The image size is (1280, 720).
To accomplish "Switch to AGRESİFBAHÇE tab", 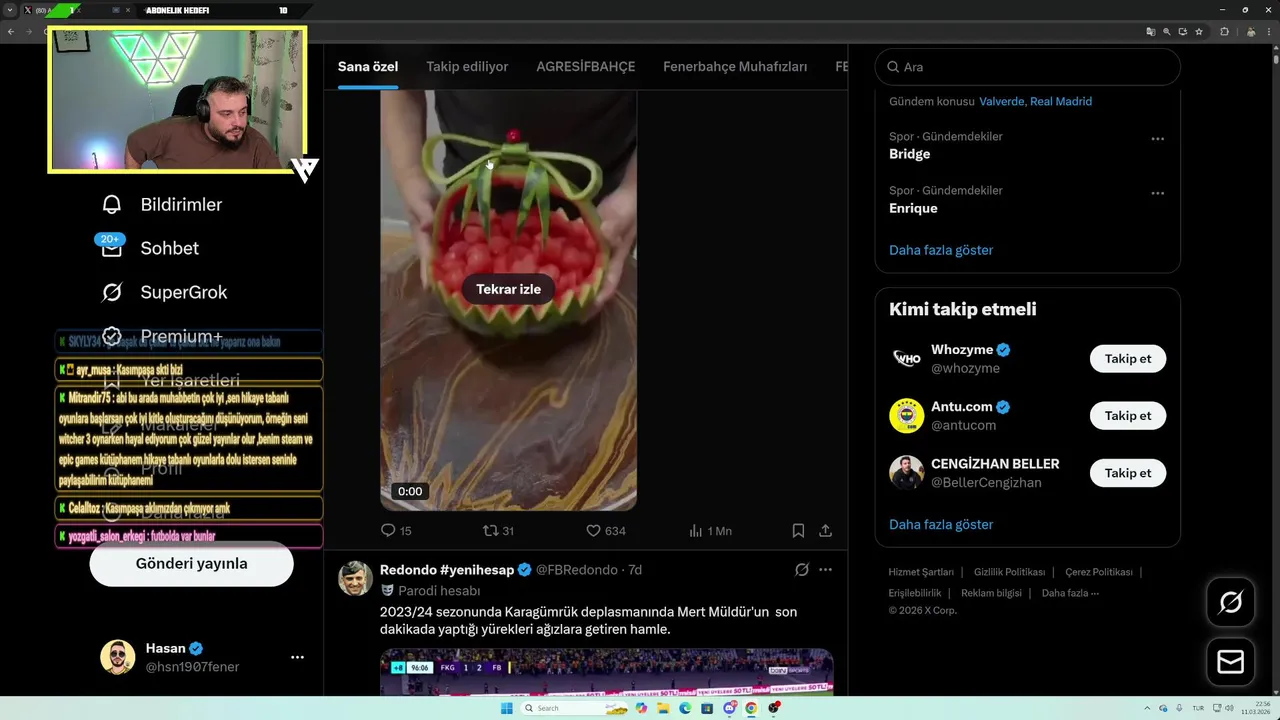I will tap(586, 67).
